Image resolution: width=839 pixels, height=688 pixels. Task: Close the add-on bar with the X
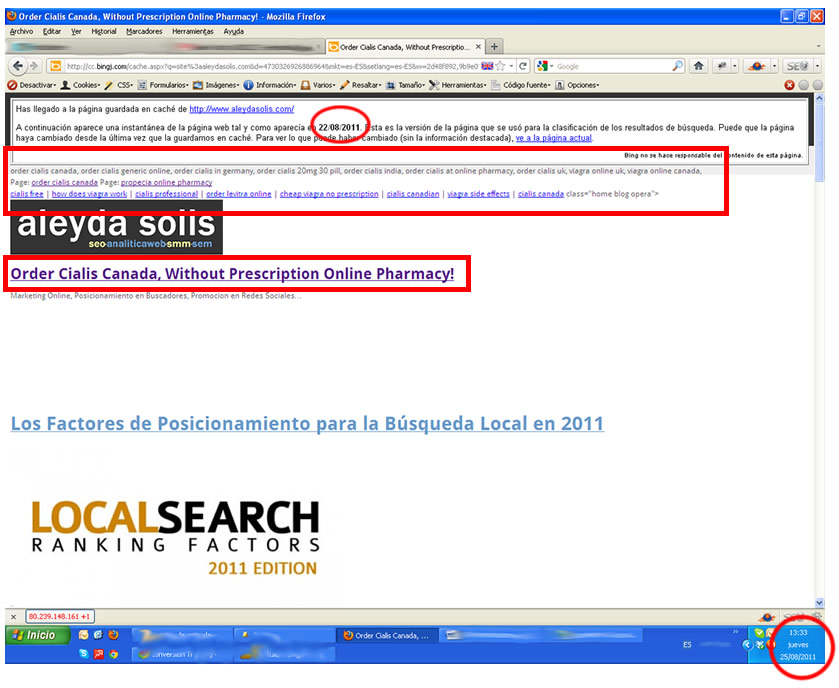[x=13, y=617]
